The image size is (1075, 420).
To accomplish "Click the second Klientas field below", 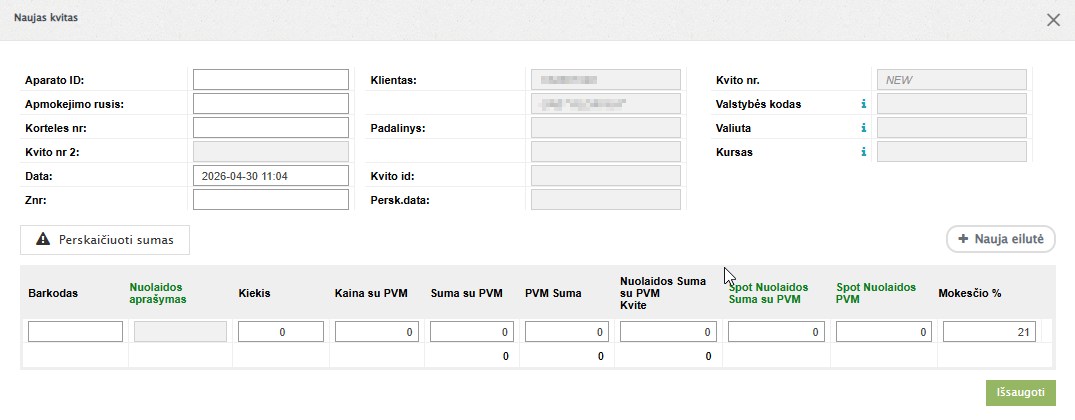I will pyautogui.click(x=606, y=103).
